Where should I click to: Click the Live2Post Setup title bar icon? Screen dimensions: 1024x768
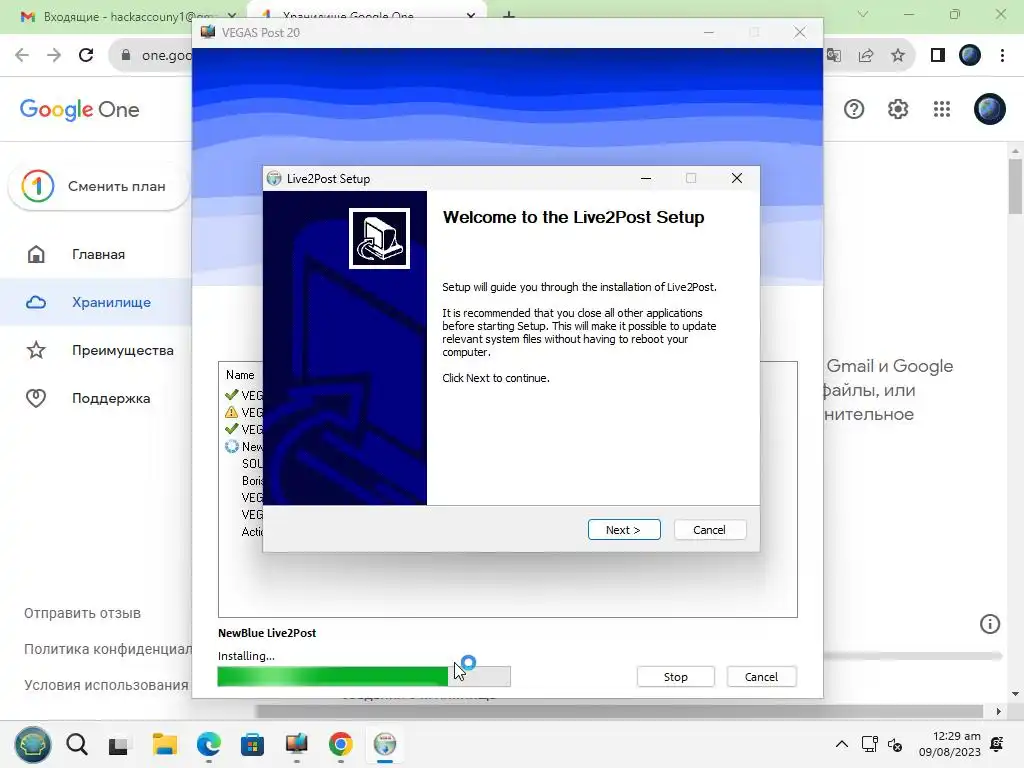pyautogui.click(x=274, y=178)
